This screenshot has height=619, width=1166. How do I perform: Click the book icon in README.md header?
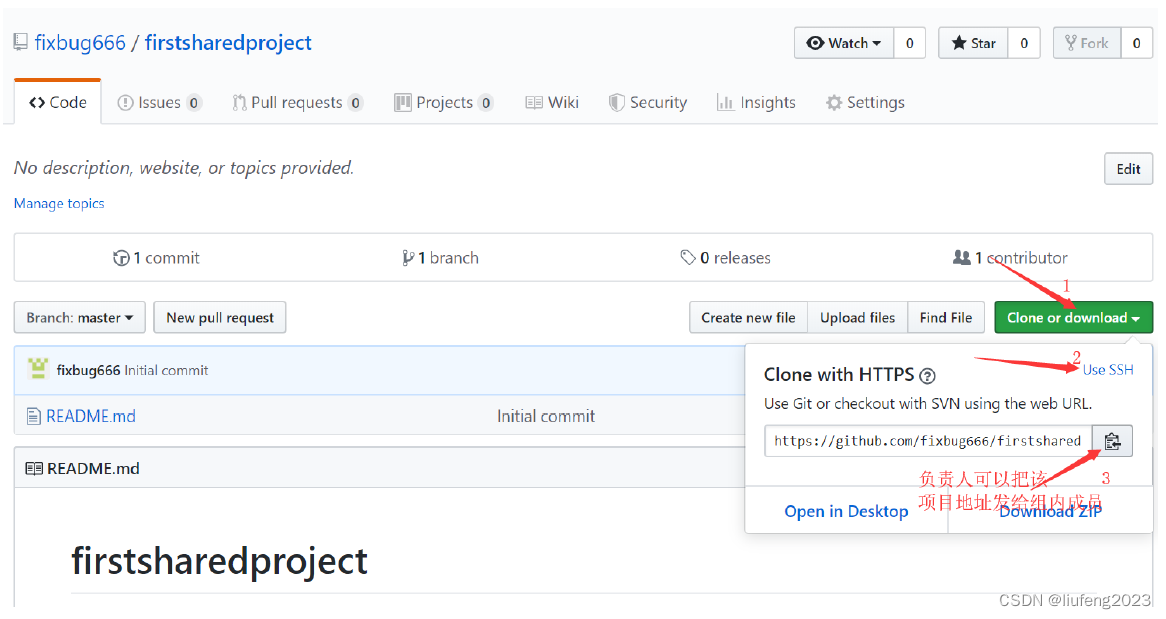(34, 469)
